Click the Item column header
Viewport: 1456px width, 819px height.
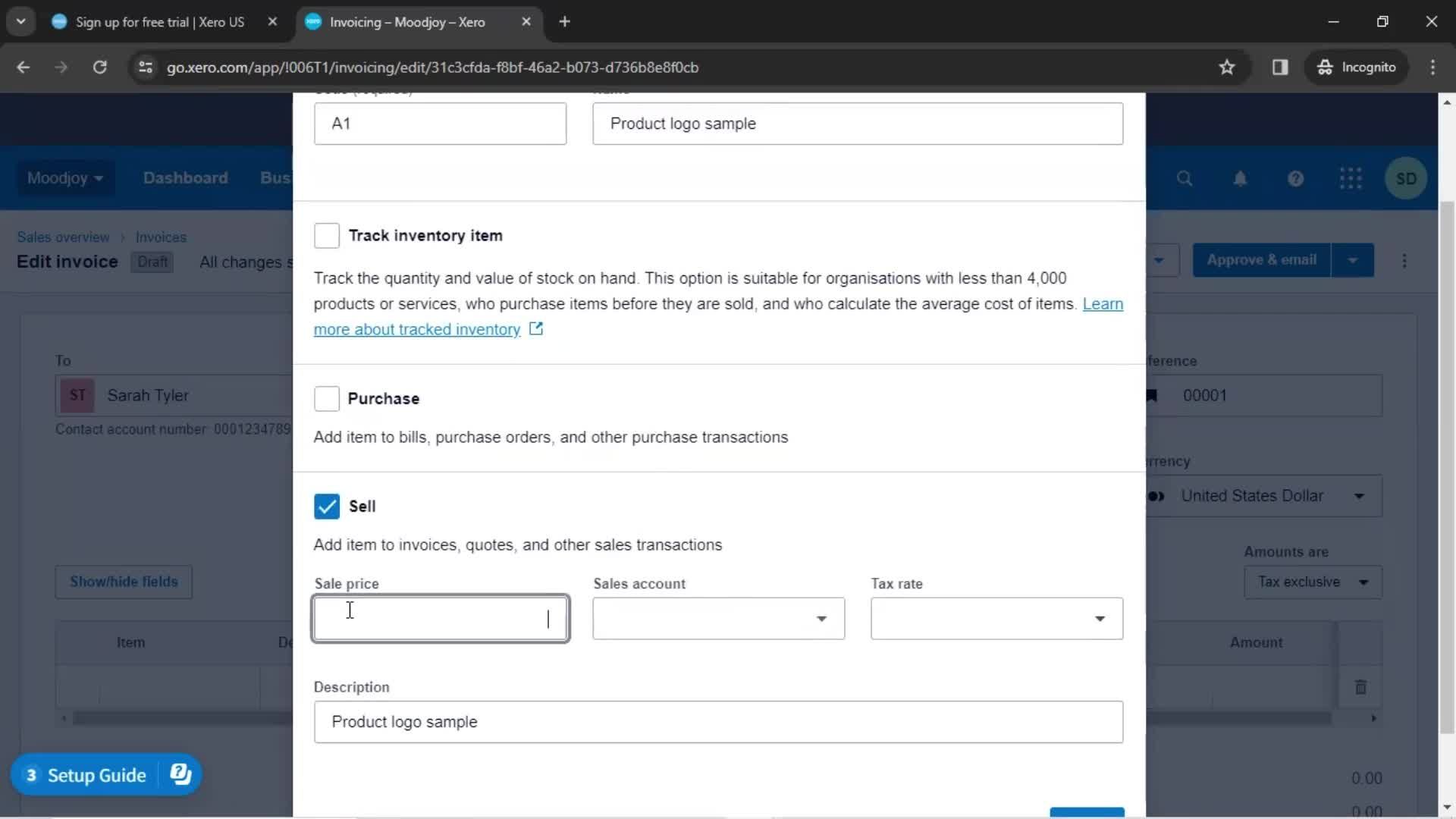pos(130,642)
